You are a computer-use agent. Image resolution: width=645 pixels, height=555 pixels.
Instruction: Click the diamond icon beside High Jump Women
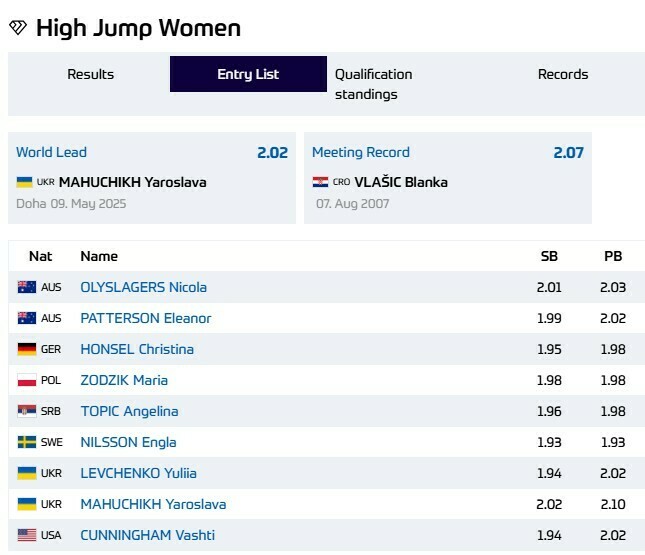coord(17,28)
